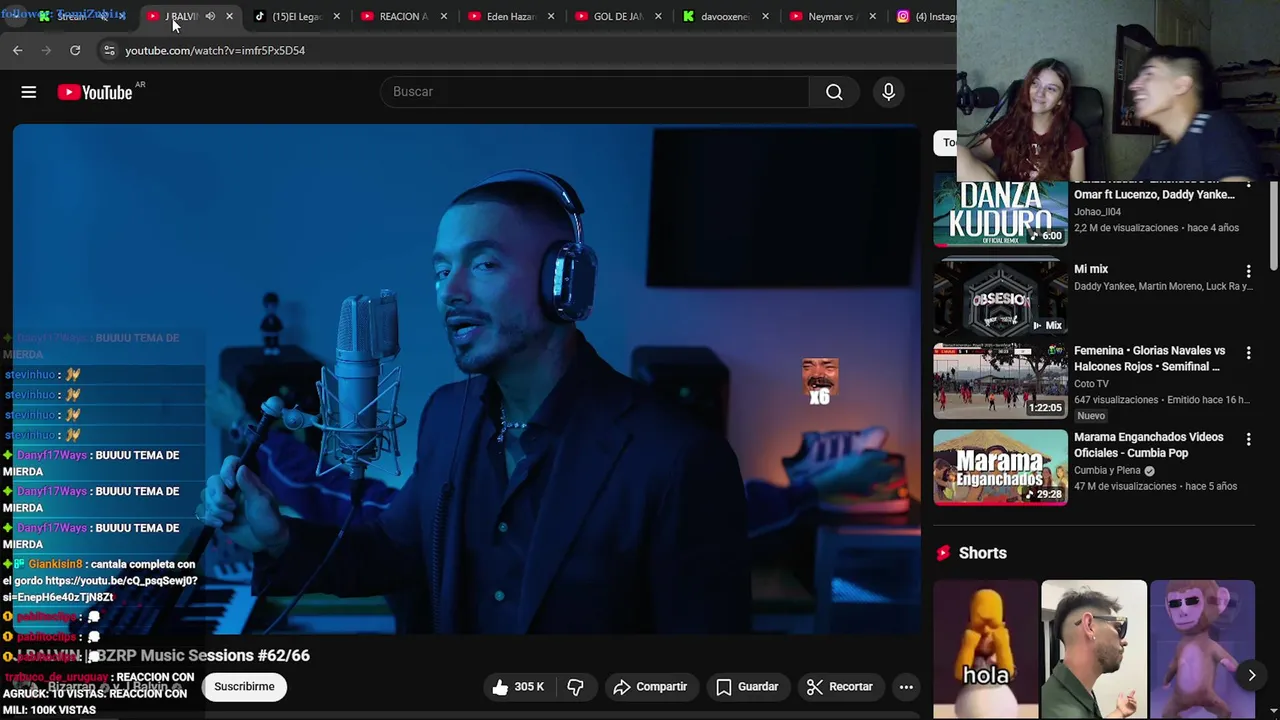Click the Recortar clip button
The image size is (1280, 720).
click(x=840, y=687)
